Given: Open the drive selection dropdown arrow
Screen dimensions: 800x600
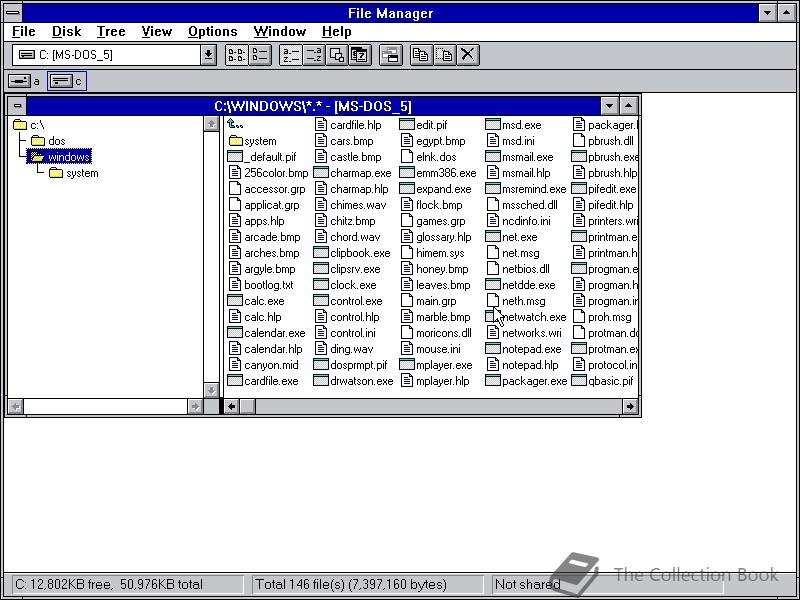Looking at the screenshot, I should 208,55.
